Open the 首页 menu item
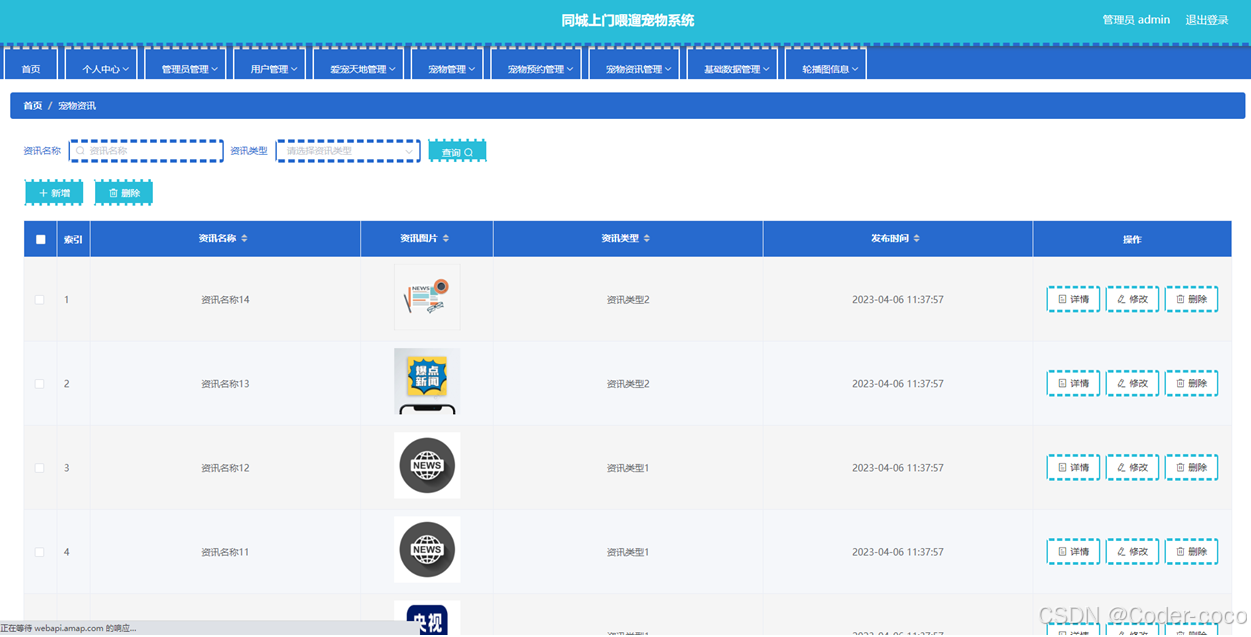The image size is (1251, 637). tap(31, 65)
